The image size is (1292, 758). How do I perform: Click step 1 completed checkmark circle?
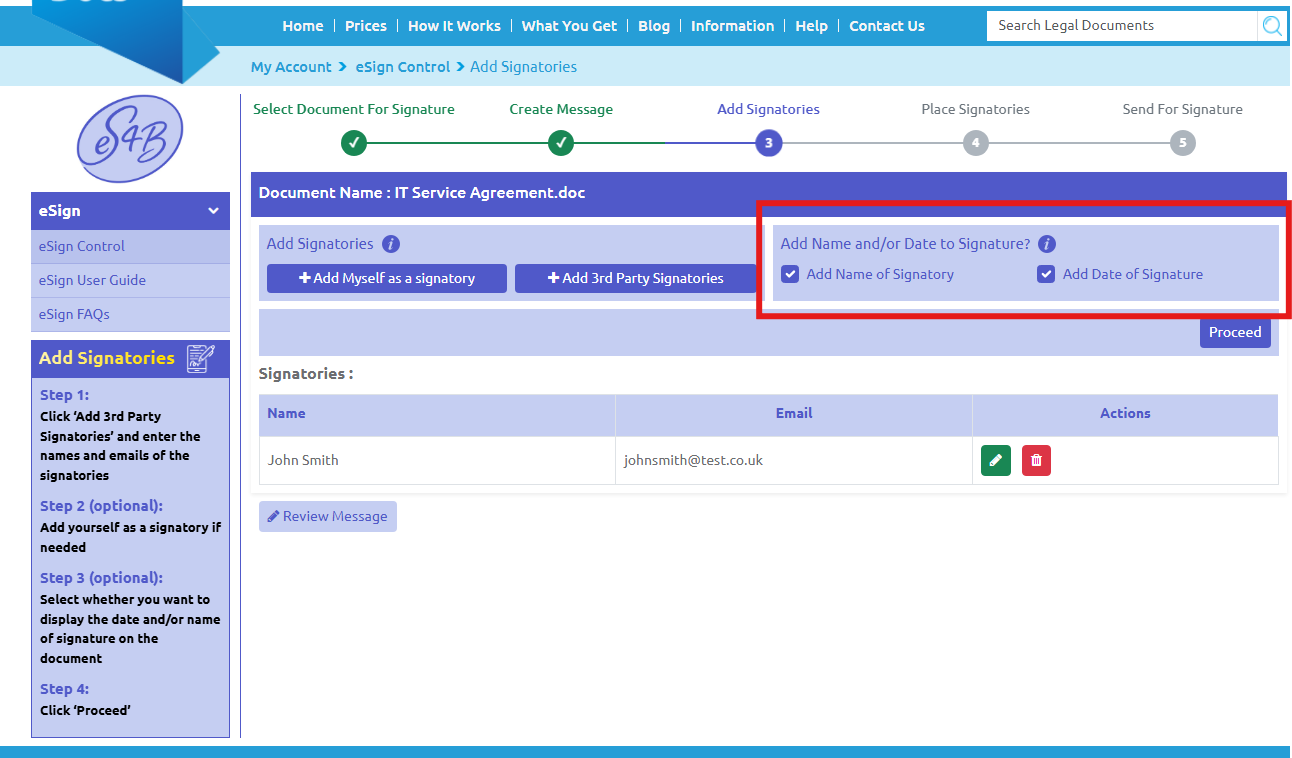click(x=354, y=143)
